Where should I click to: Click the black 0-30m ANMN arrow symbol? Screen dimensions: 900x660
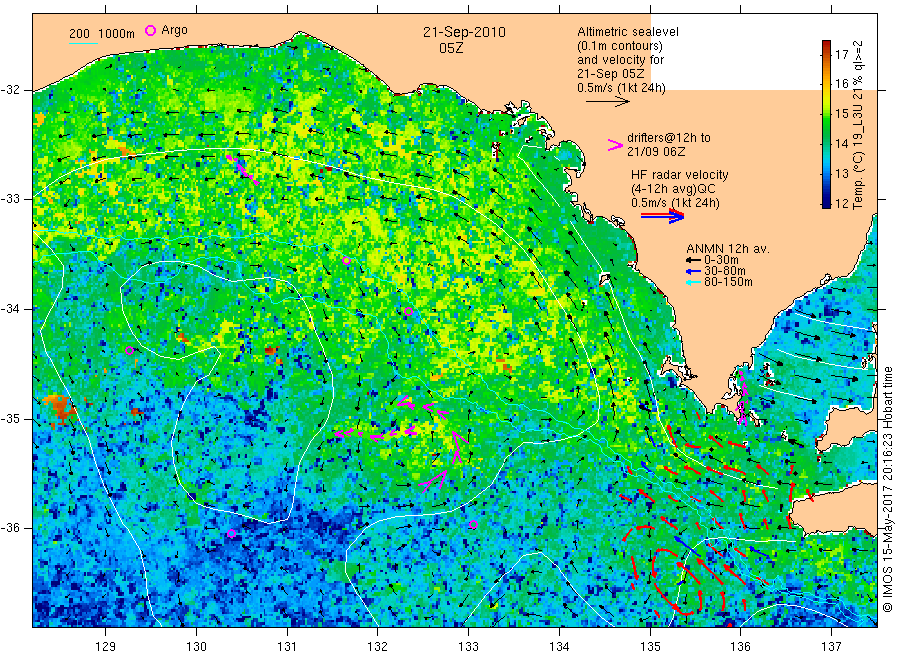pos(694,260)
